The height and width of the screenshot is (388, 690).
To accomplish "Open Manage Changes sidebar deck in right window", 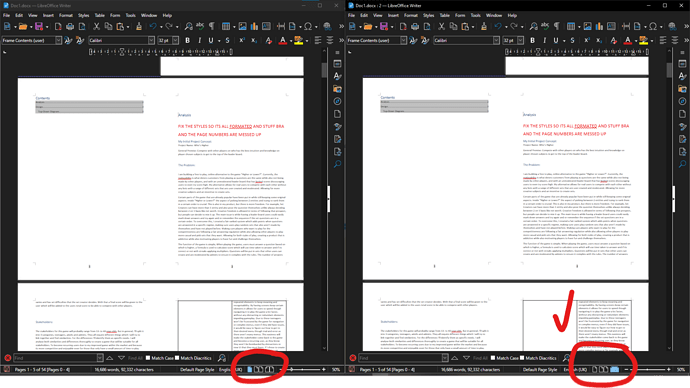I will pyautogui.click(x=683, y=139).
